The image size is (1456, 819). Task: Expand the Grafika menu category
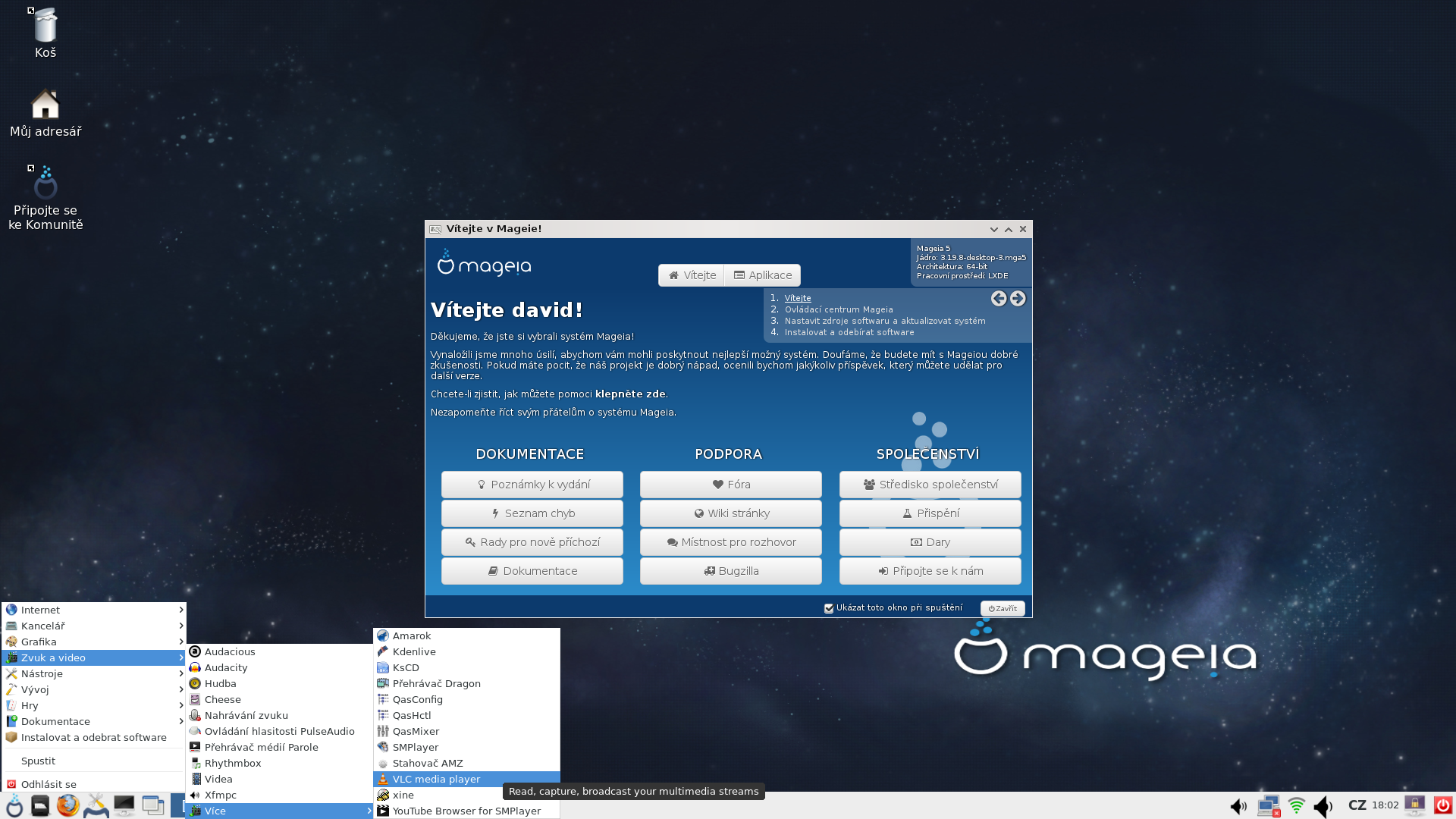pyautogui.click(x=94, y=642)
